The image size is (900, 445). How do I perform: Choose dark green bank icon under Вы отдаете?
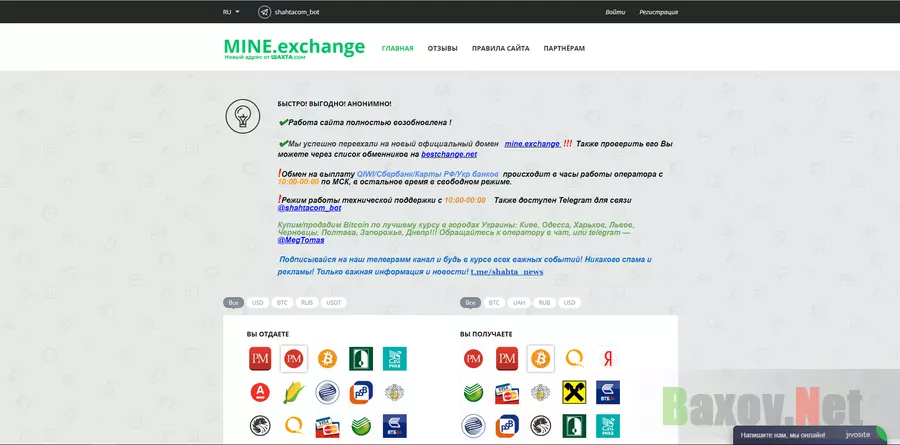click(361, 359)
